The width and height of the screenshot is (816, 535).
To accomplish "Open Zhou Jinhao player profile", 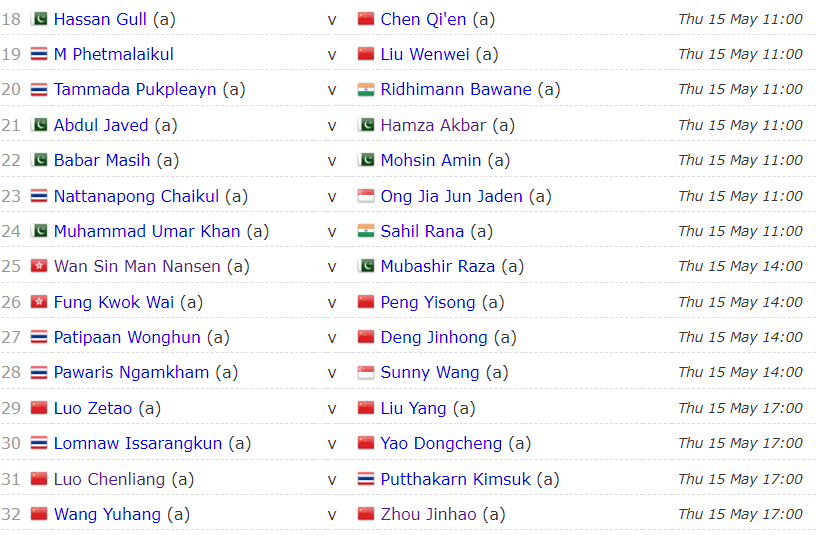I will click(428, 514).
